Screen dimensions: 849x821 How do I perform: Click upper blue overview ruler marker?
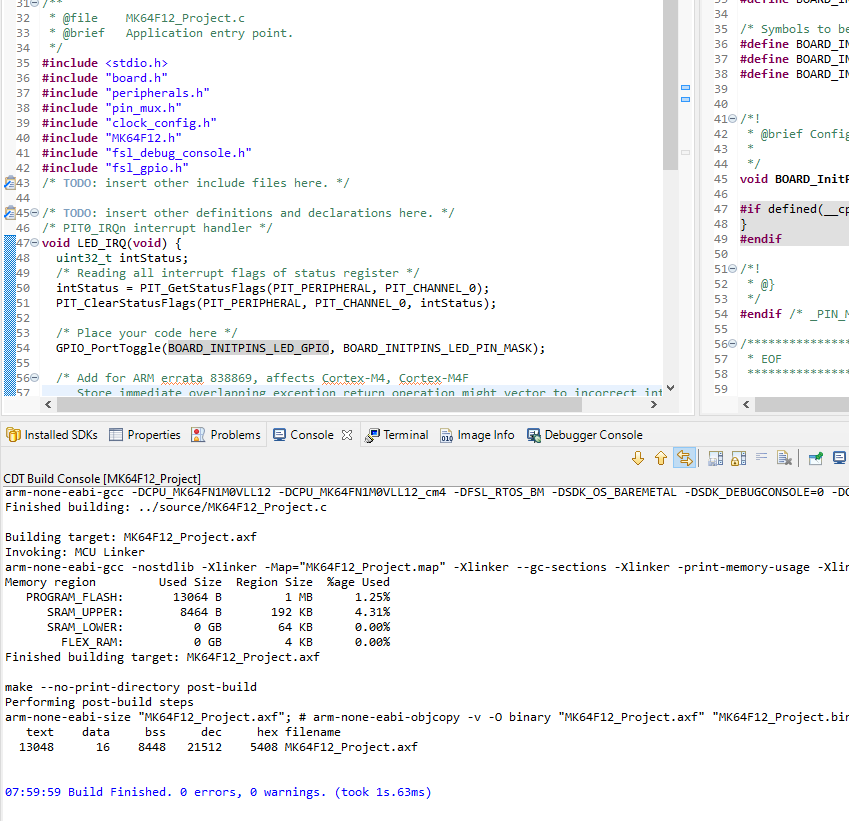point(685,88)
